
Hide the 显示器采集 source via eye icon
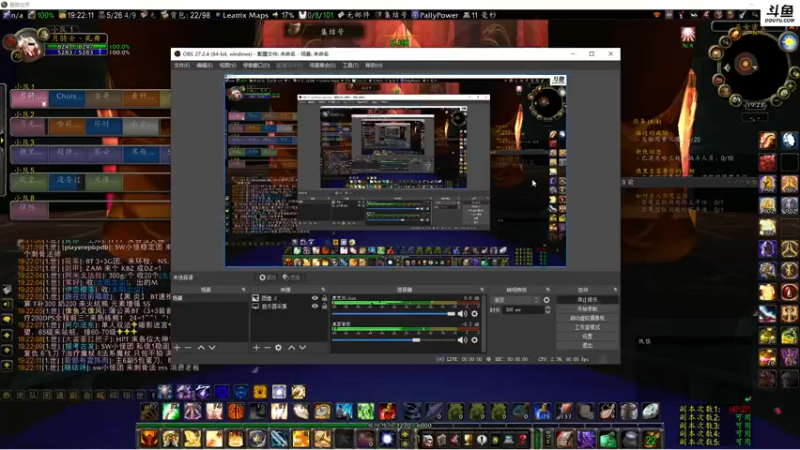click(x=314, y=306)
